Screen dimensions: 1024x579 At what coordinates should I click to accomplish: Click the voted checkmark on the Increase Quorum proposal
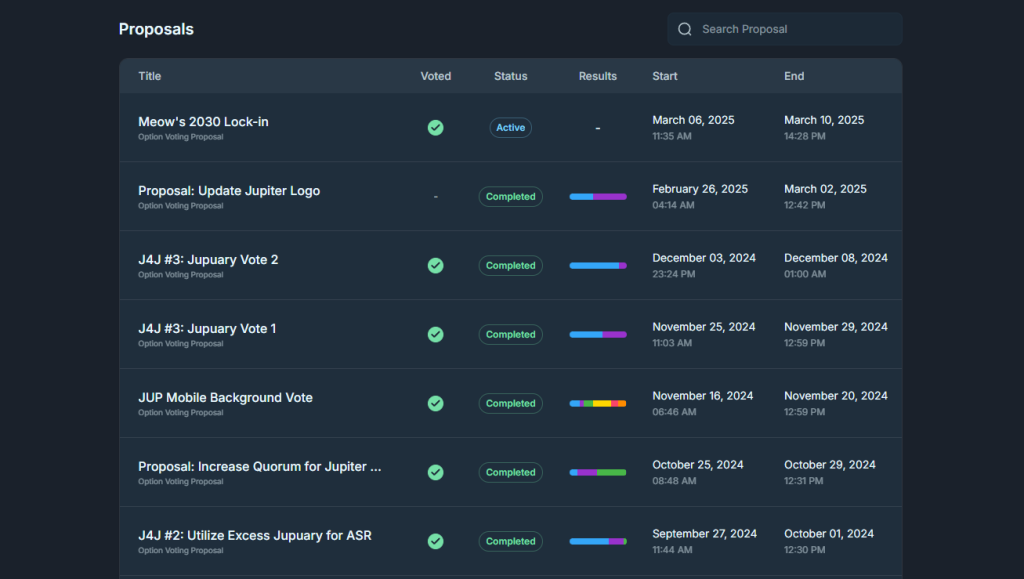(435, 472)
